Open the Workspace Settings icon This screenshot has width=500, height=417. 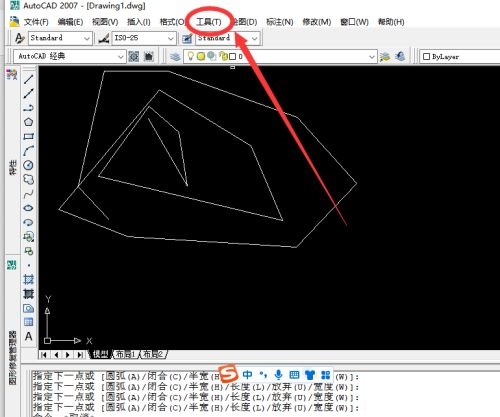(x=134, y=56)
